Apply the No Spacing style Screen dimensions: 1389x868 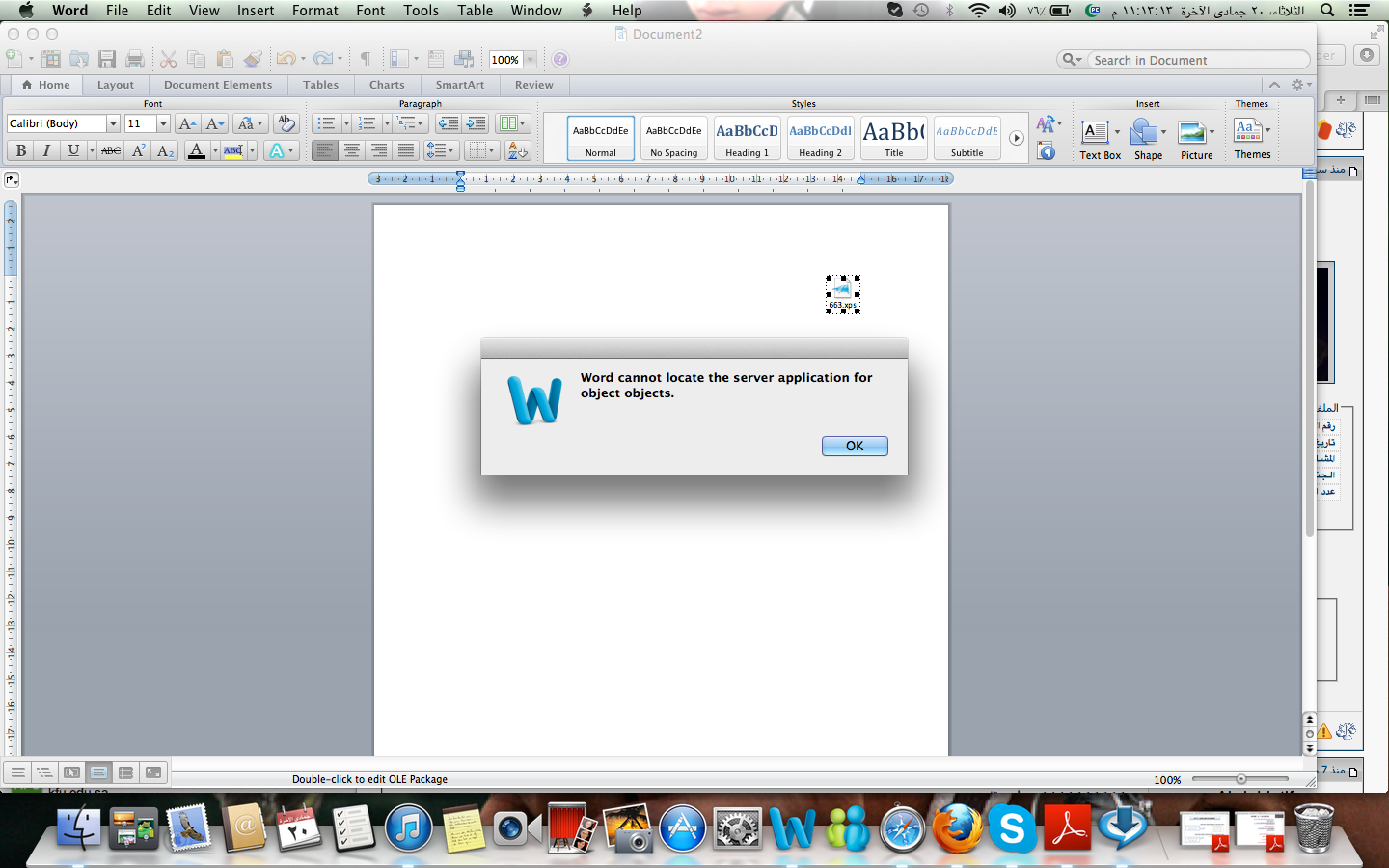click(674, 138)
